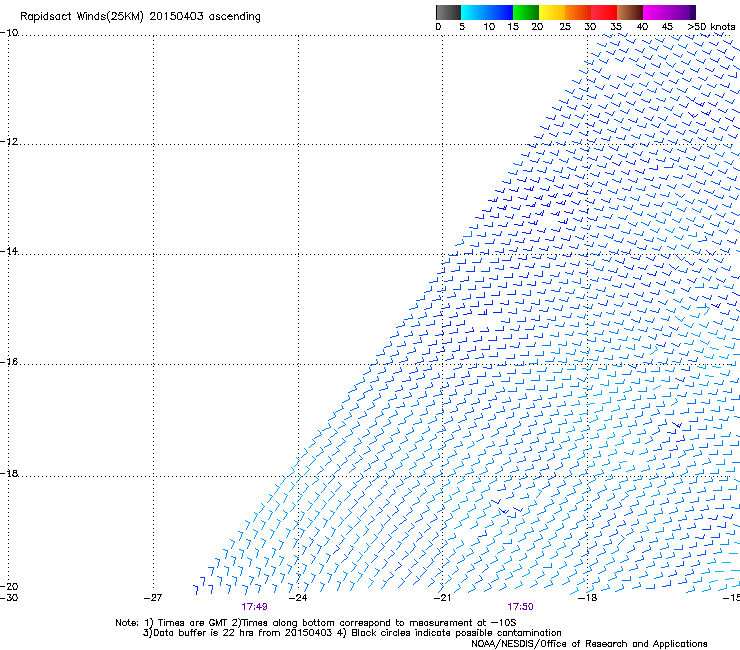
Task: Click the longitude label '-24'
Action: pyautogui.click(x=298, y=598)
